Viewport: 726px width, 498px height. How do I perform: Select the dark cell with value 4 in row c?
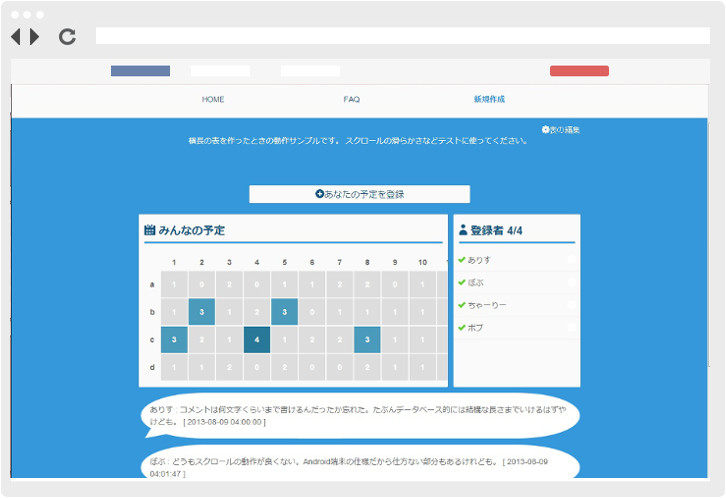pos(257,339)
